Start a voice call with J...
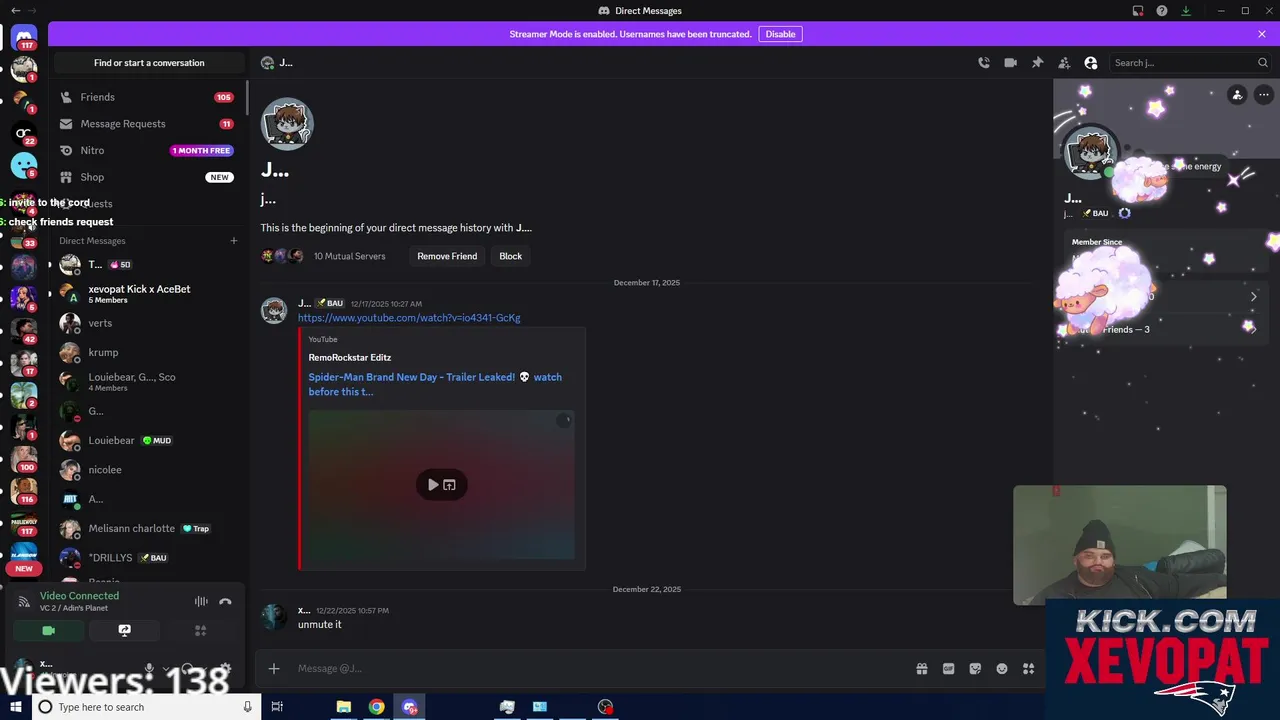The image size is (1280, 720). click(x=984, y=63)
